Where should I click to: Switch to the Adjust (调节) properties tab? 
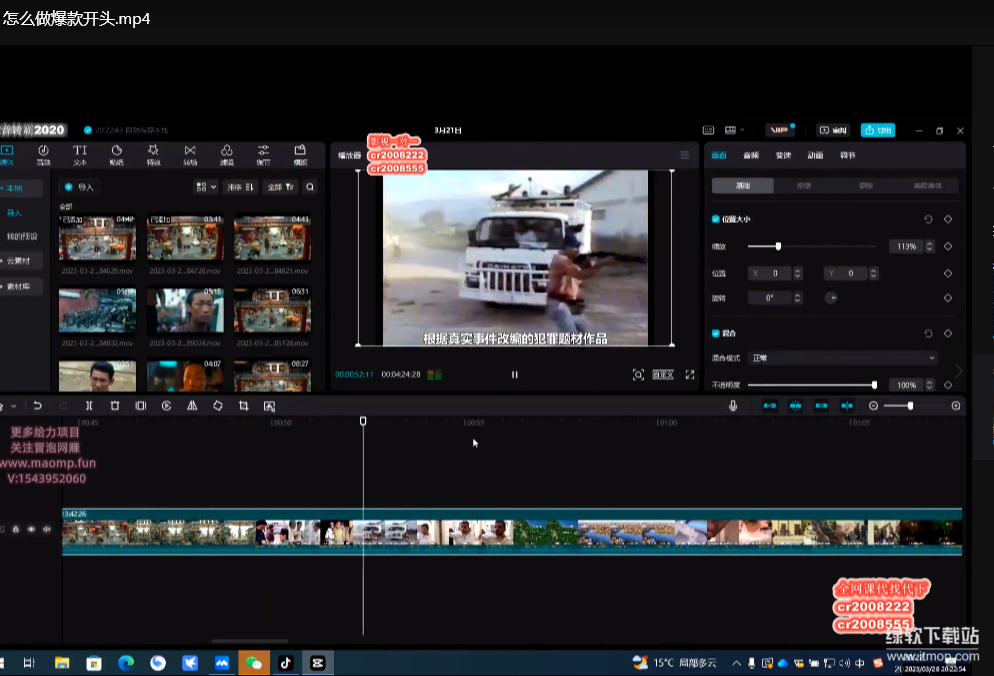(x=848, y=155)
